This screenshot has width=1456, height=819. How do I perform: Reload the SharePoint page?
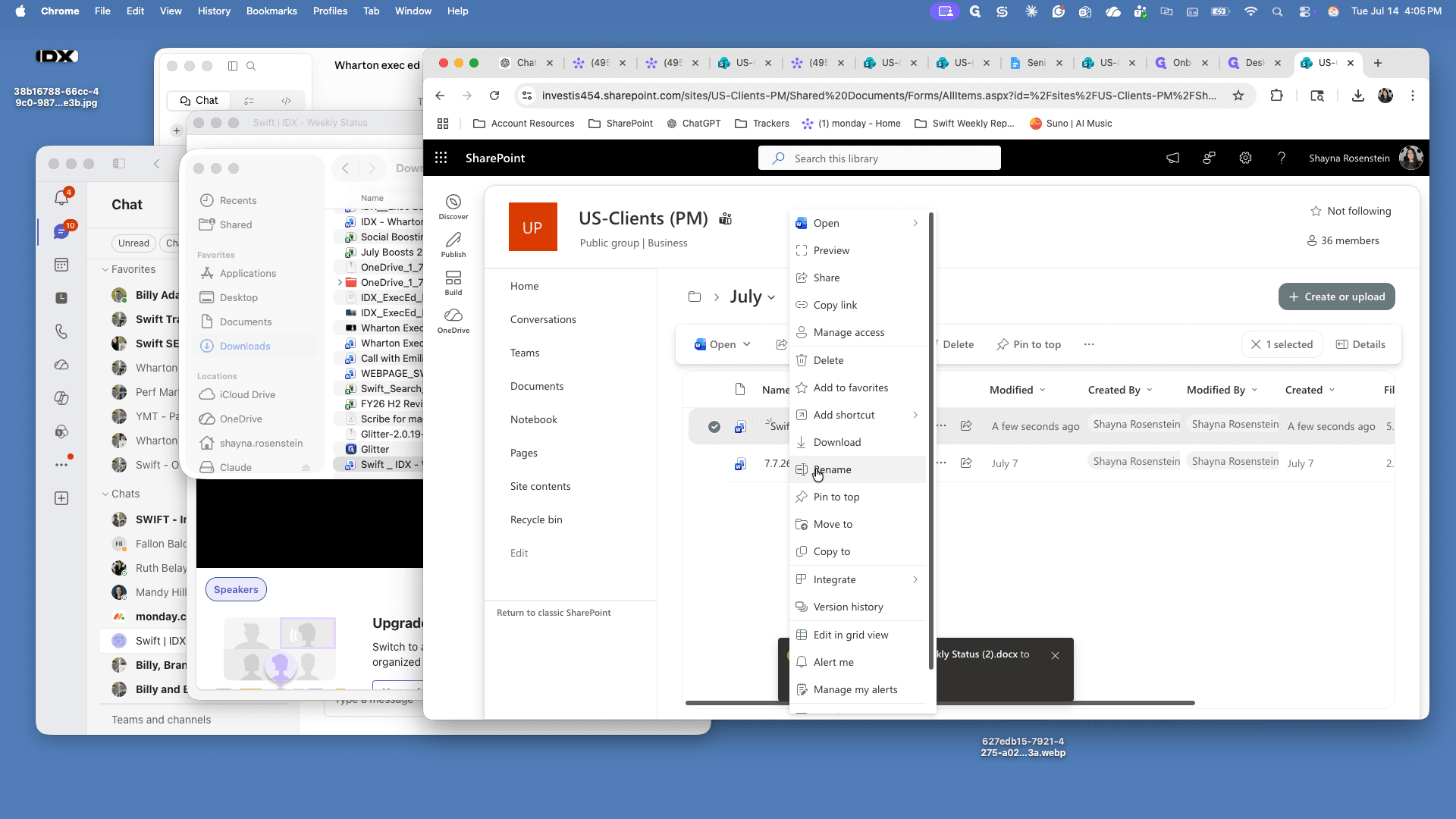point(494,96)
